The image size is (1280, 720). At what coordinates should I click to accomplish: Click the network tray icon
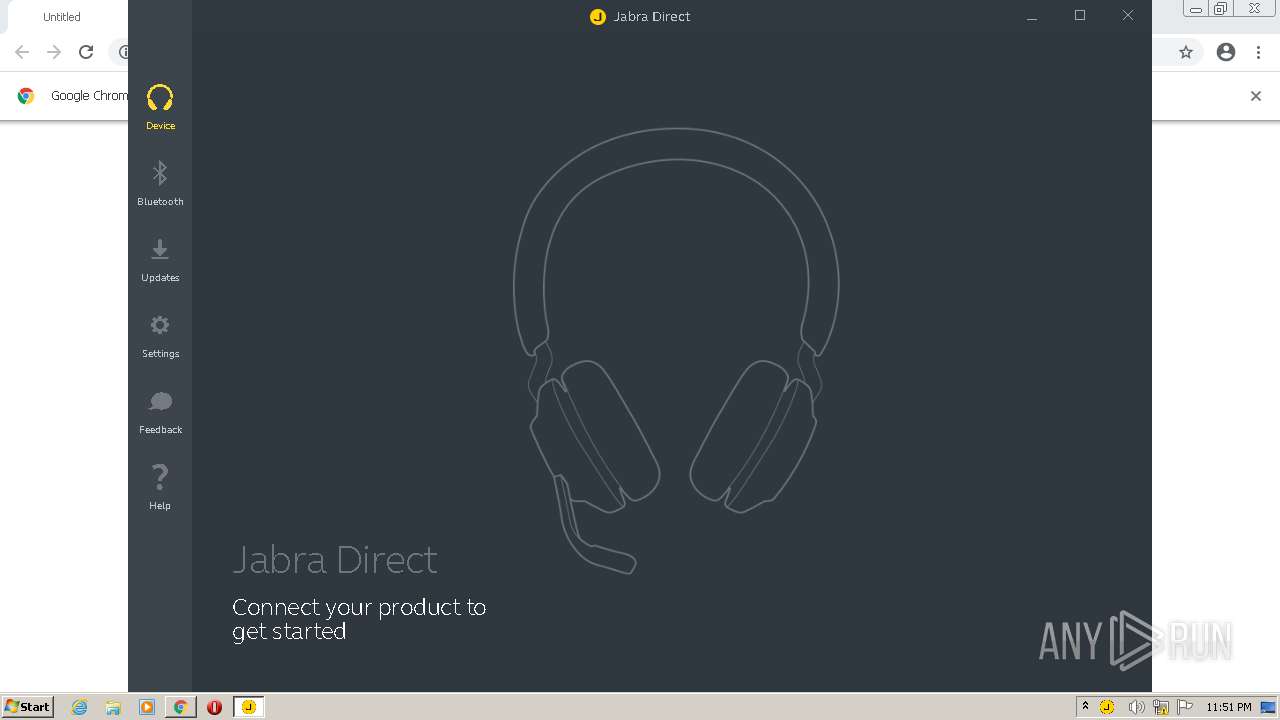[1161, 707]
